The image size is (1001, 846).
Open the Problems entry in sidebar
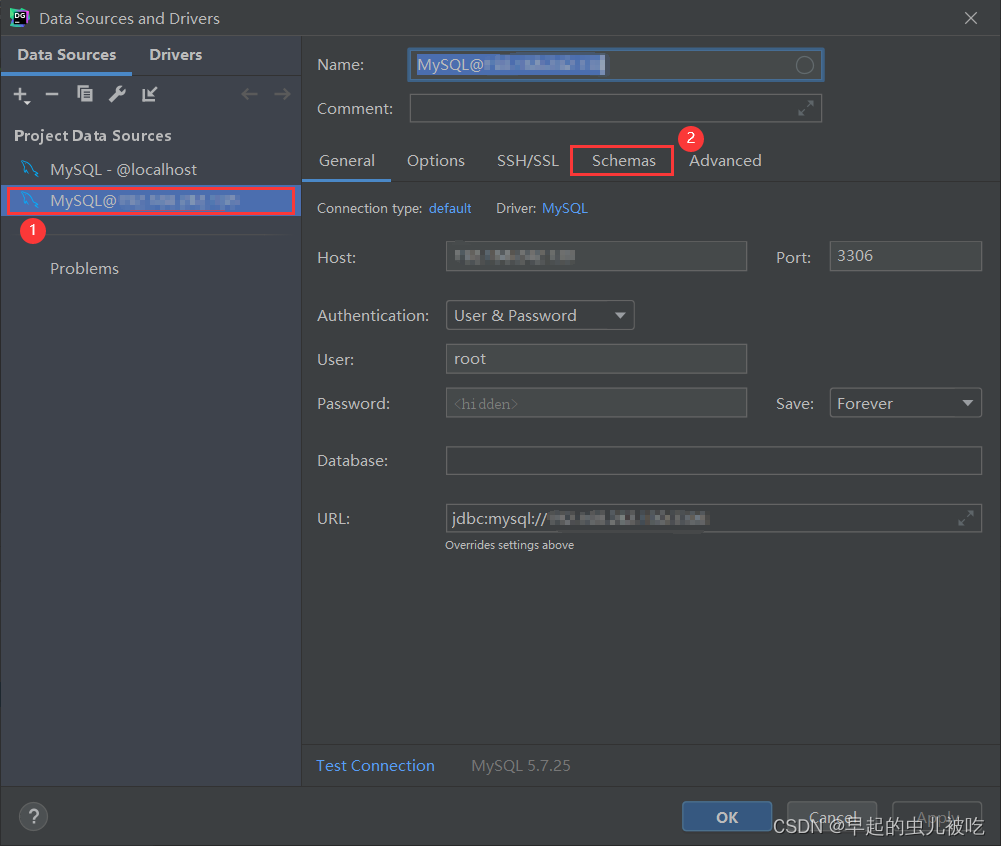(x=84, y=269)
